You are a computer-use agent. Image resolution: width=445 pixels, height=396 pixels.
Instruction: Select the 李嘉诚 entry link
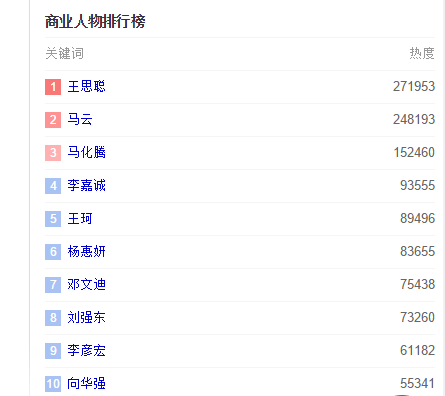(86, 186)
